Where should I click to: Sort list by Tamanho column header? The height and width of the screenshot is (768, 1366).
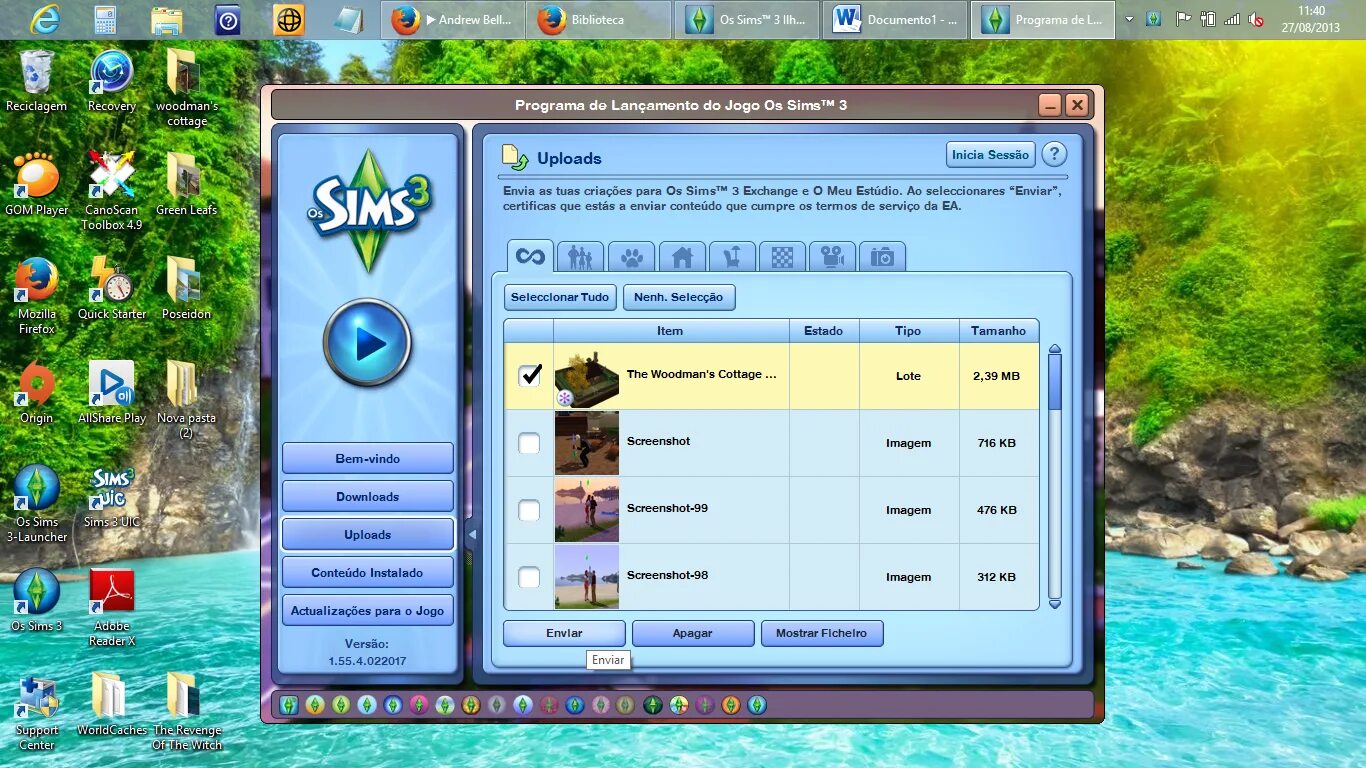tap(998, 331)
